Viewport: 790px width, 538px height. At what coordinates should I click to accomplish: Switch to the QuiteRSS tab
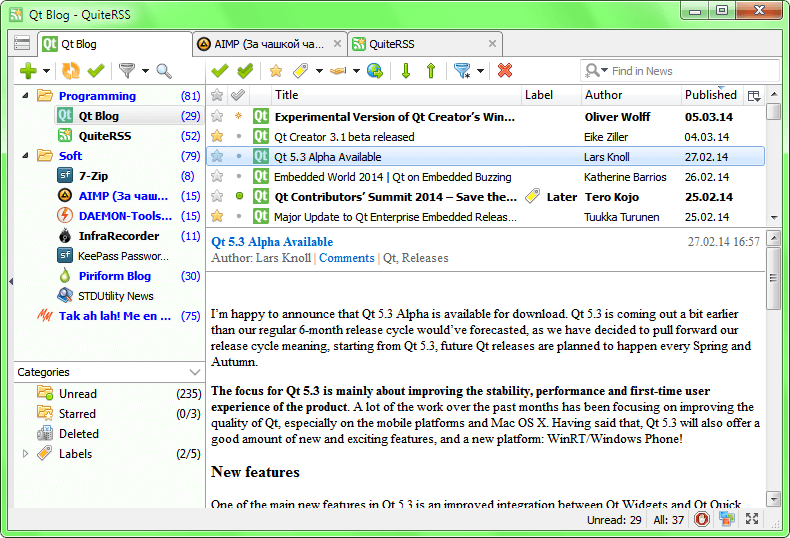pyautogui.click(x=391, y=44)
